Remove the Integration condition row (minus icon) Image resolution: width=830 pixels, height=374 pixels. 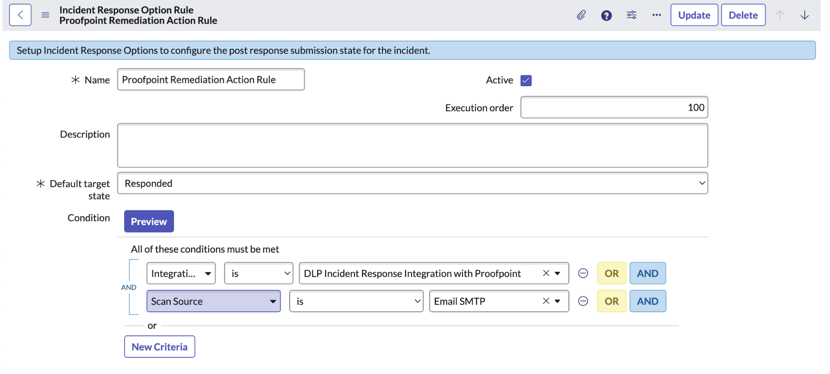coord(583,273)
